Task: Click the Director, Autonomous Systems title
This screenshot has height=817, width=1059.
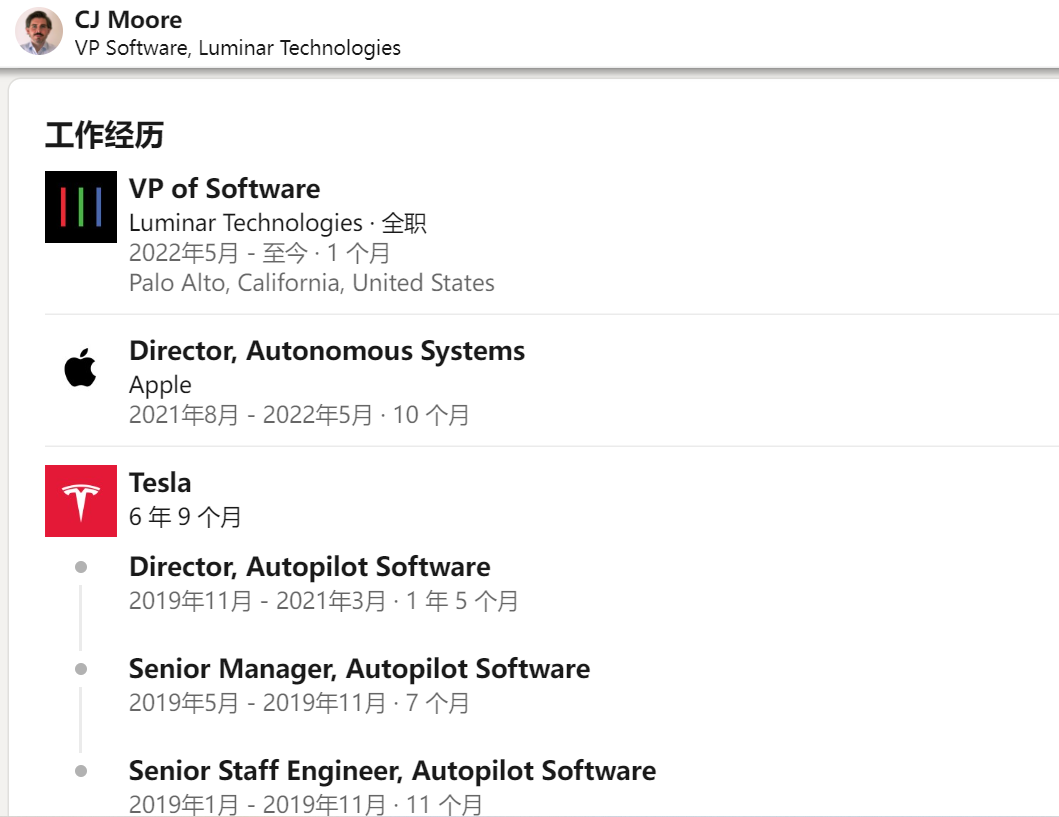Action: pyautogui.click(x=326, y=351)
